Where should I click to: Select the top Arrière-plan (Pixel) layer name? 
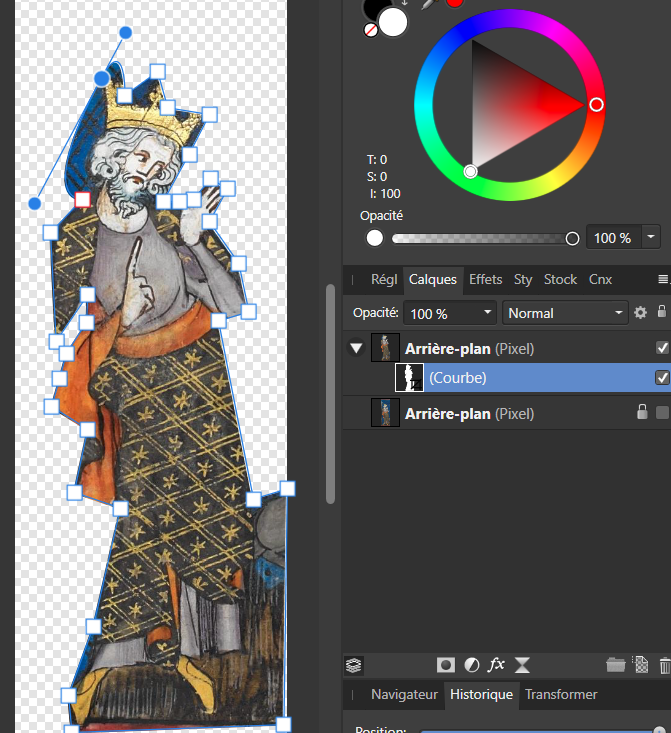point(469,349)
